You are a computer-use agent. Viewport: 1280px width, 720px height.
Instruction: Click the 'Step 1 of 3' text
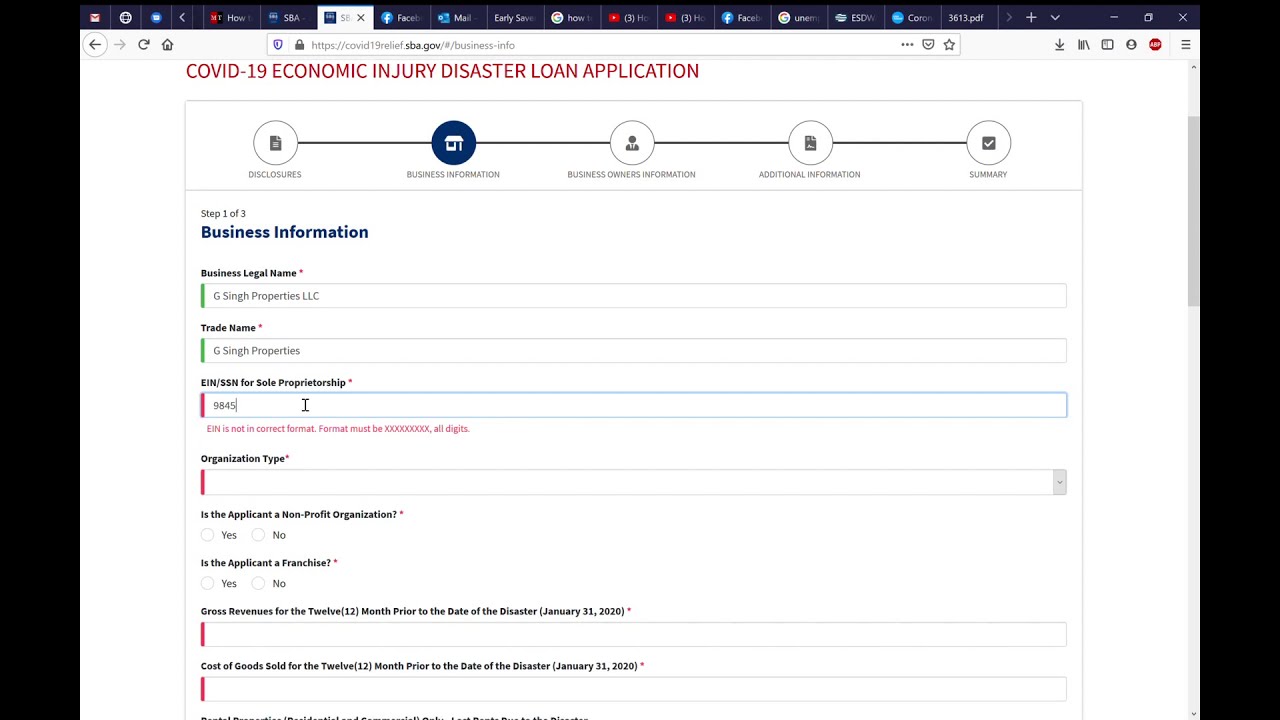[x=223, y=213]
